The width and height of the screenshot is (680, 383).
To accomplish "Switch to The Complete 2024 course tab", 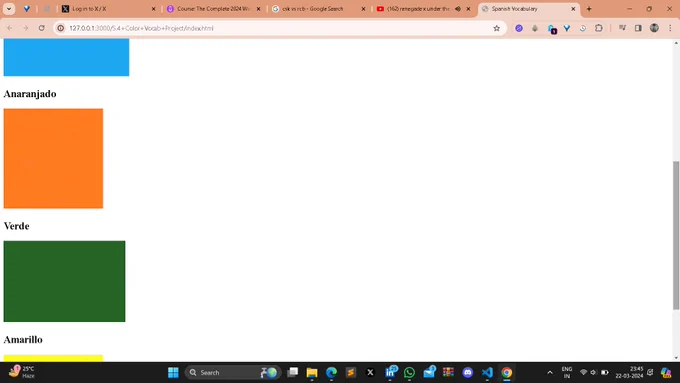I will [x=214, y=9].
